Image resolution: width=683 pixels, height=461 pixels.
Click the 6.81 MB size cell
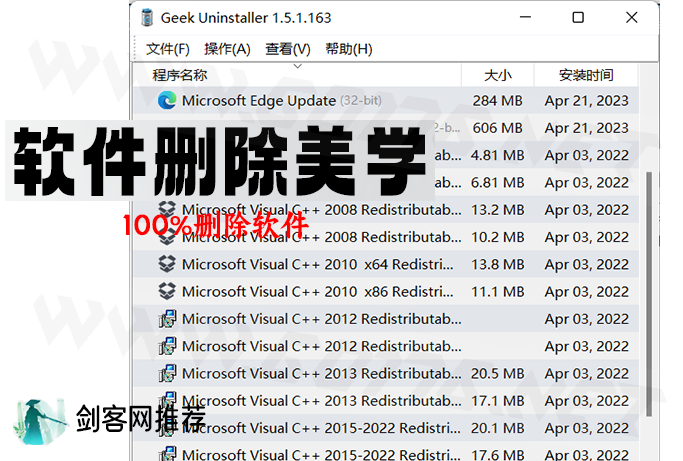click(x=497, y=182)
